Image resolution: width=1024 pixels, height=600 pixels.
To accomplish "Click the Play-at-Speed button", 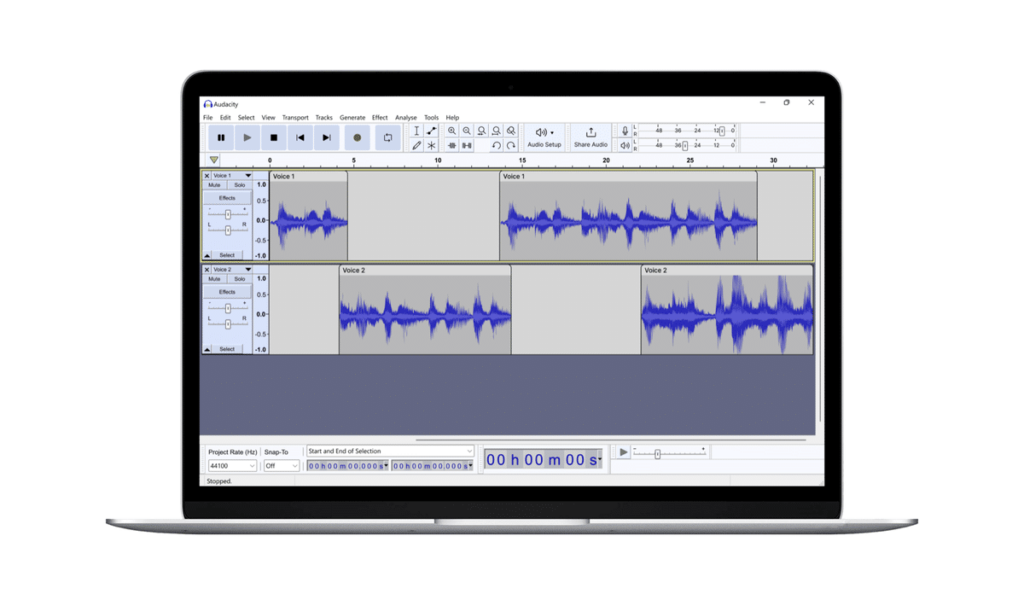I will coord(623,452).
